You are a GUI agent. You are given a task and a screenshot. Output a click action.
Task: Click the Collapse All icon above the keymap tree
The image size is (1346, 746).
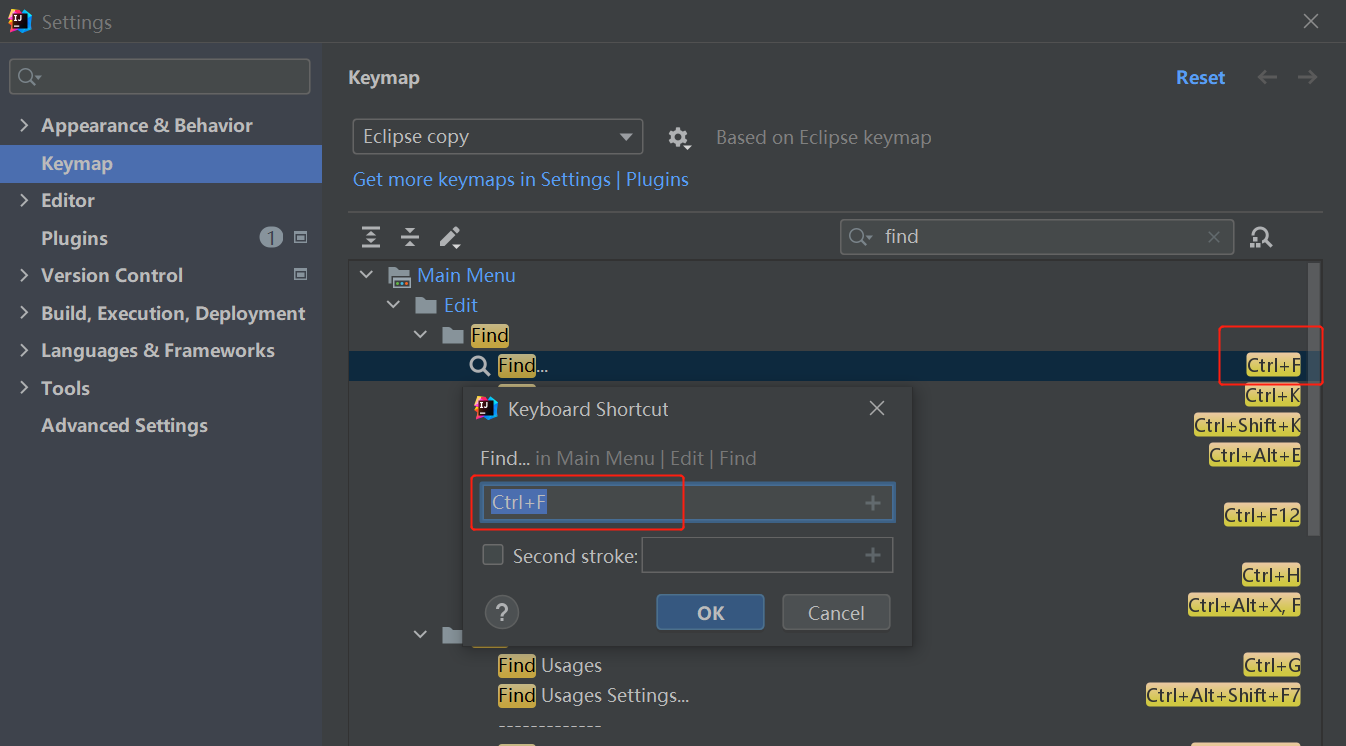click(410, 237)
